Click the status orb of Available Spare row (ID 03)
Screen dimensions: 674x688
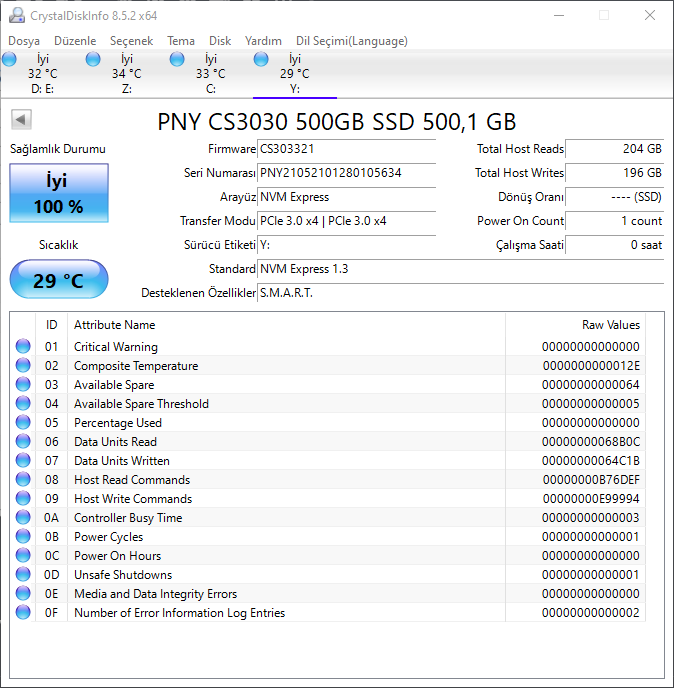(x=23, y=384)
